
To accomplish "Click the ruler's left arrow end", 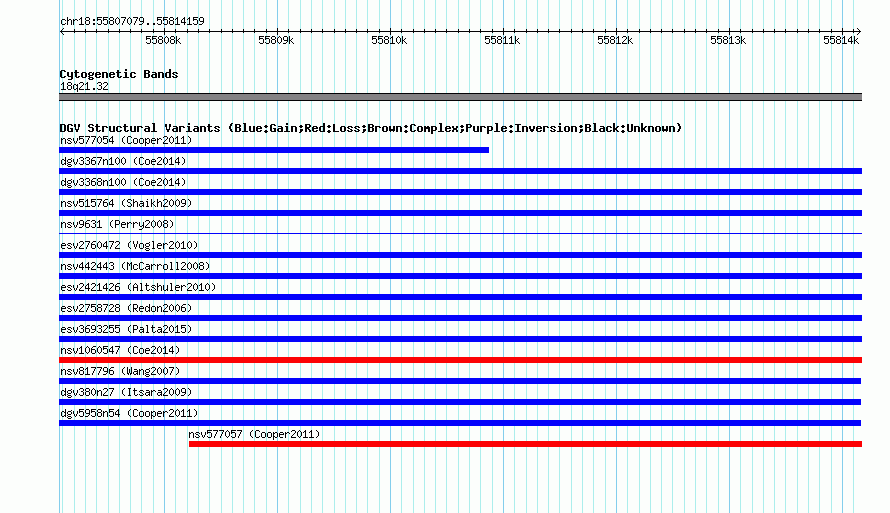I will click(62, 32).
